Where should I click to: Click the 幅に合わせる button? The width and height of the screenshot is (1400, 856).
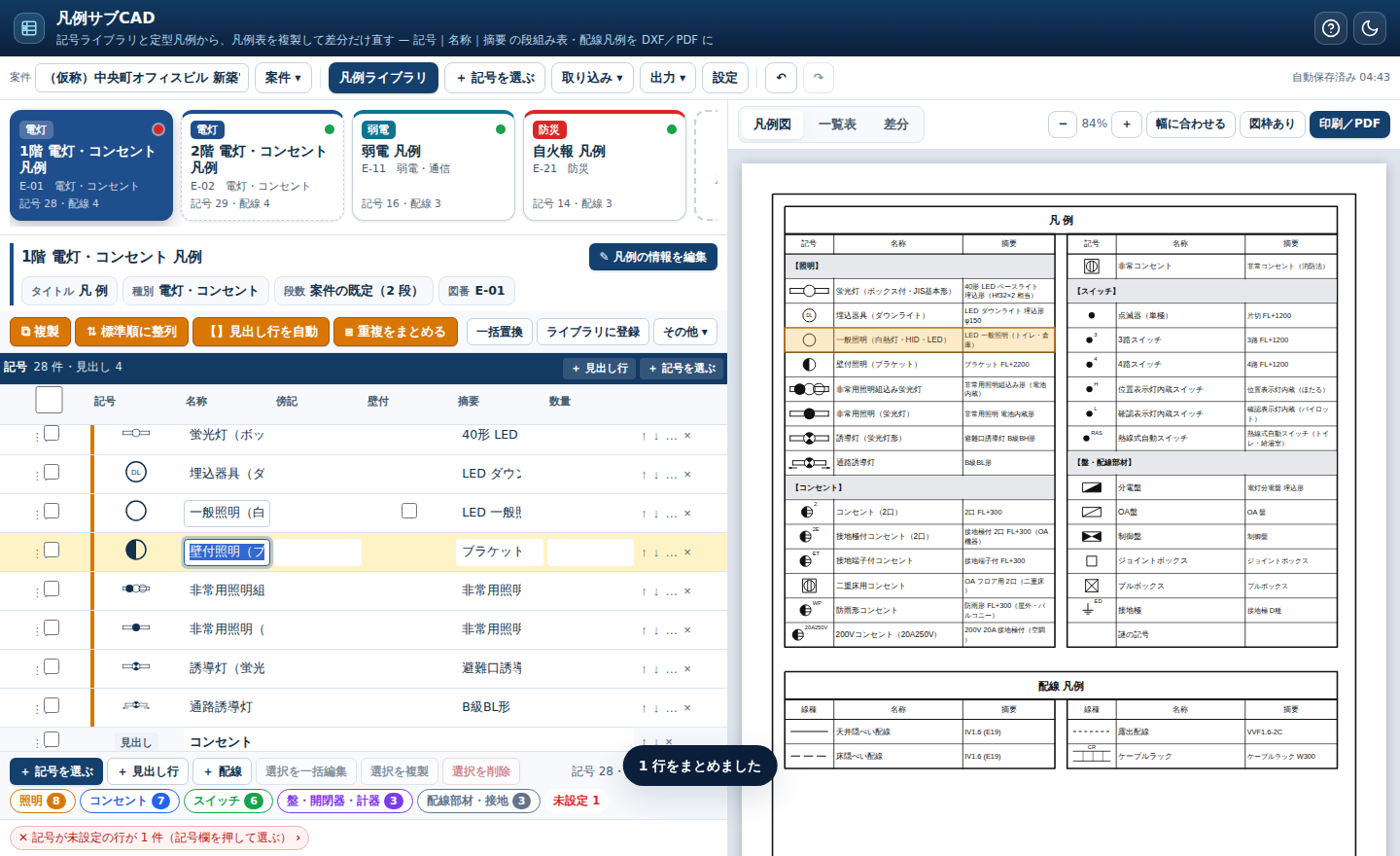coord(1190,124)
